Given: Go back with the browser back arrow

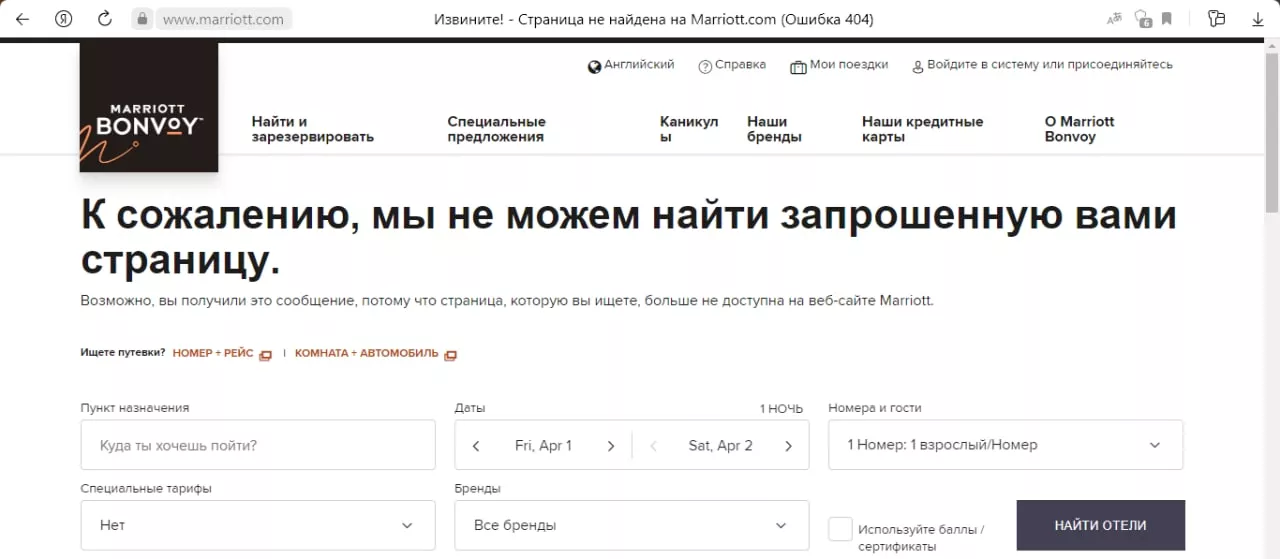Looking at the screenshot, I should pyautogui.click(x=22, y=19).
